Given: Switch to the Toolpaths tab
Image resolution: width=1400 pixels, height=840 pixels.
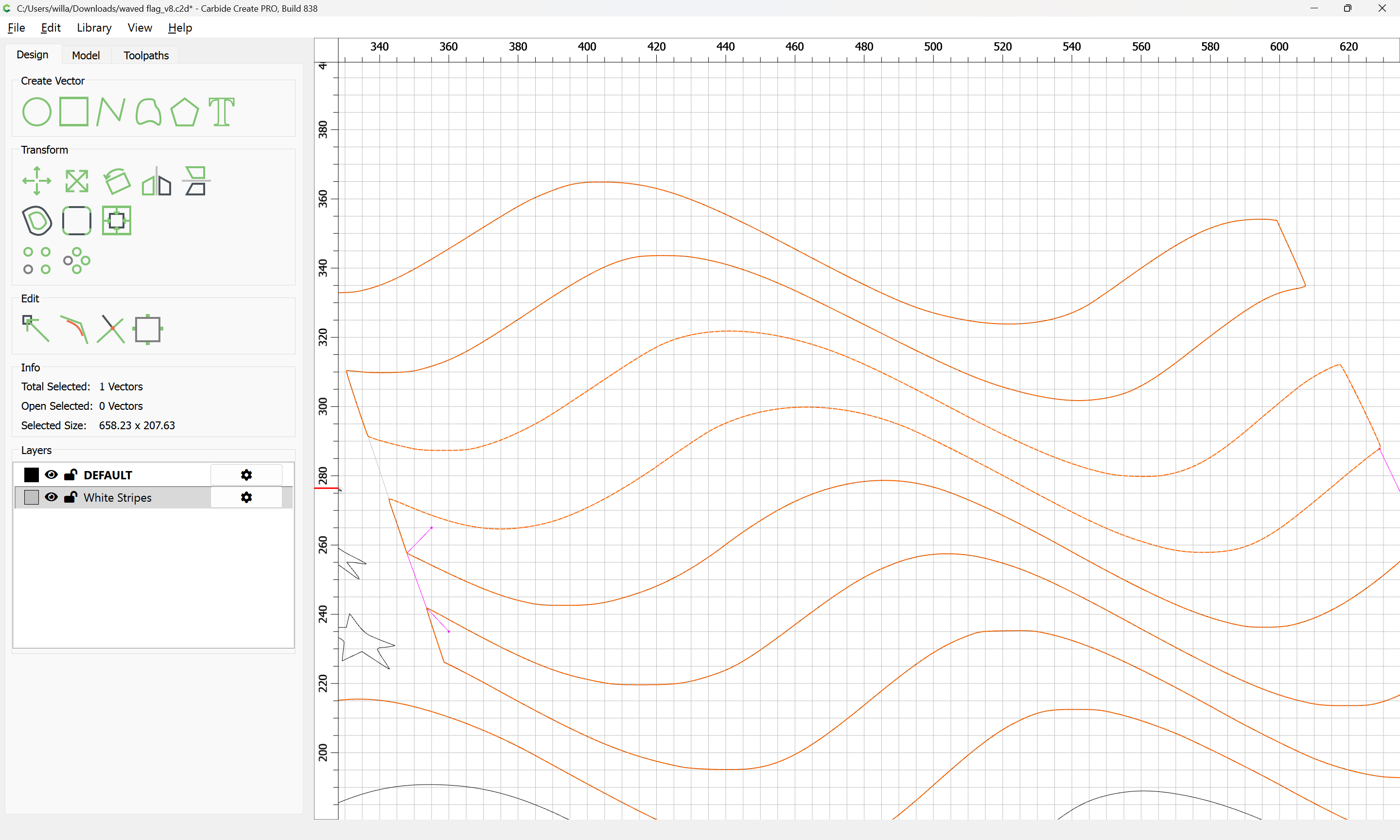Looking at the screenshot, I should [146, 55].
